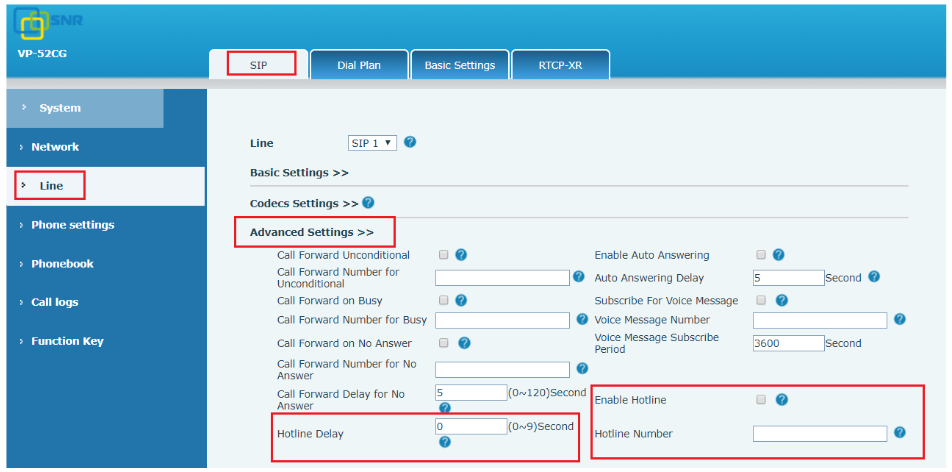Toggle Enable Auto Answering checkbox

[761, 255]
